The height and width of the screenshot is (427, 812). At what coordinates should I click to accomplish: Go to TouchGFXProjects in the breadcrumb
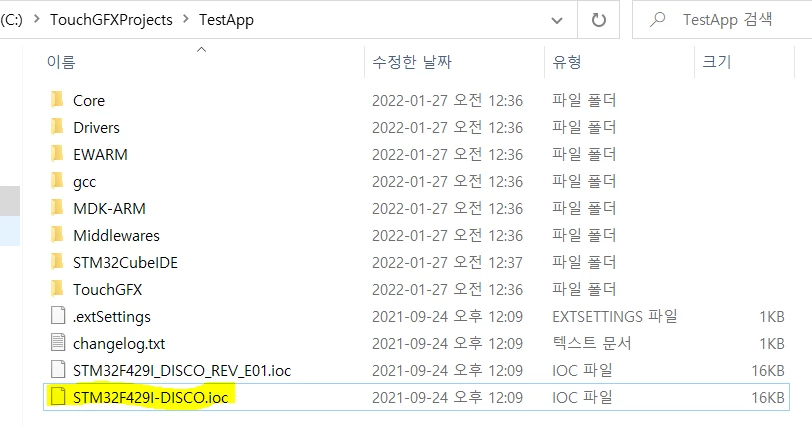tap(111, 20)
